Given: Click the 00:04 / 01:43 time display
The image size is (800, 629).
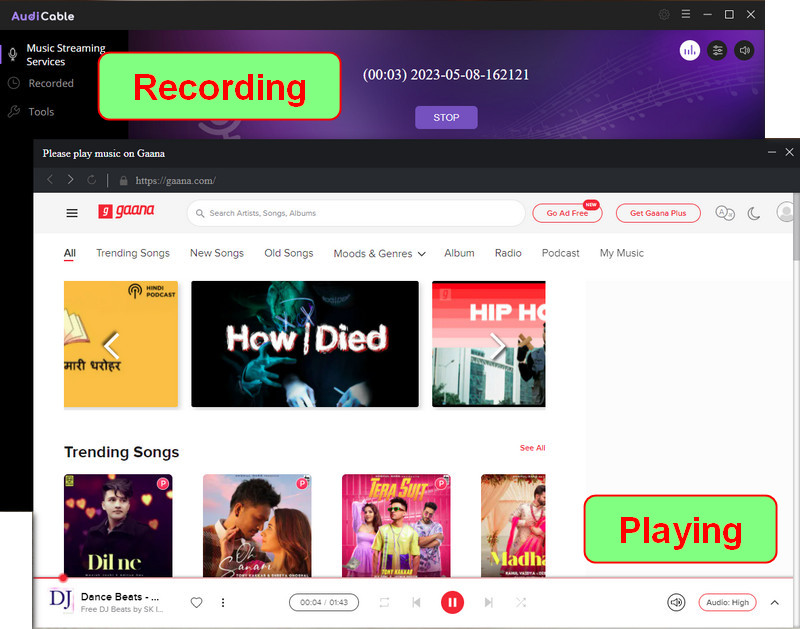Looking at the screenshot, I should (x=323, y=602).
